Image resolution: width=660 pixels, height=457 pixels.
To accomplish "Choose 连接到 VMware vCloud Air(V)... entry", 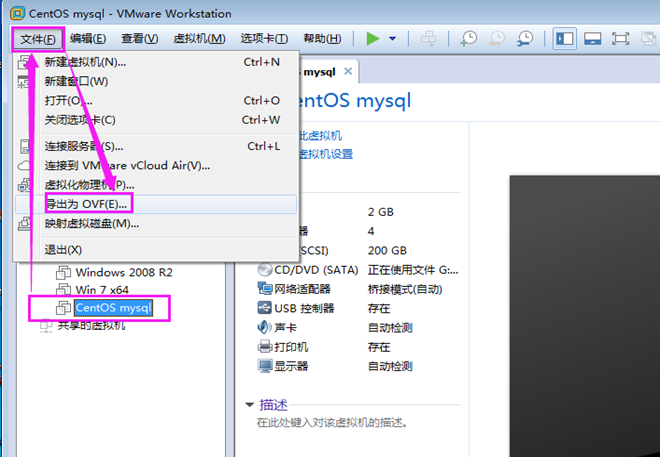I will coord(157,165).
